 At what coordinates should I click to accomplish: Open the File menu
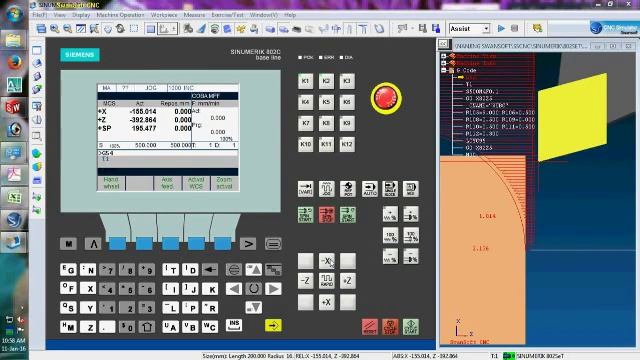pos(40,15)
